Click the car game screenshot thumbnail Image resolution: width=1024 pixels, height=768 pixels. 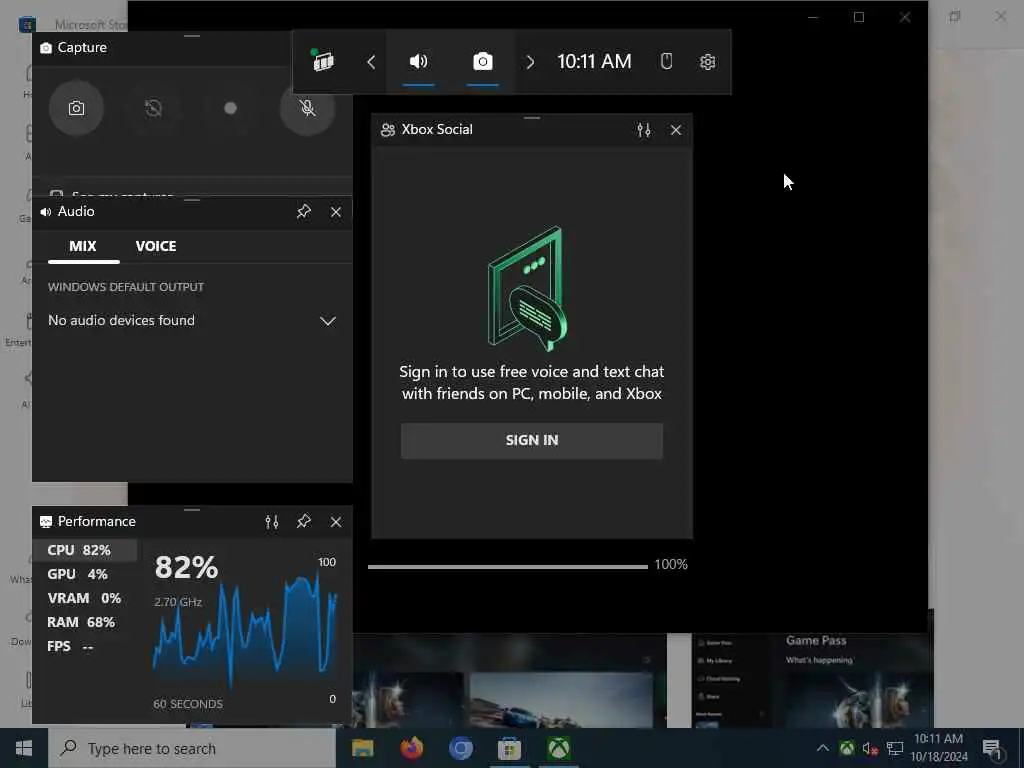click(x=561, y=700)
